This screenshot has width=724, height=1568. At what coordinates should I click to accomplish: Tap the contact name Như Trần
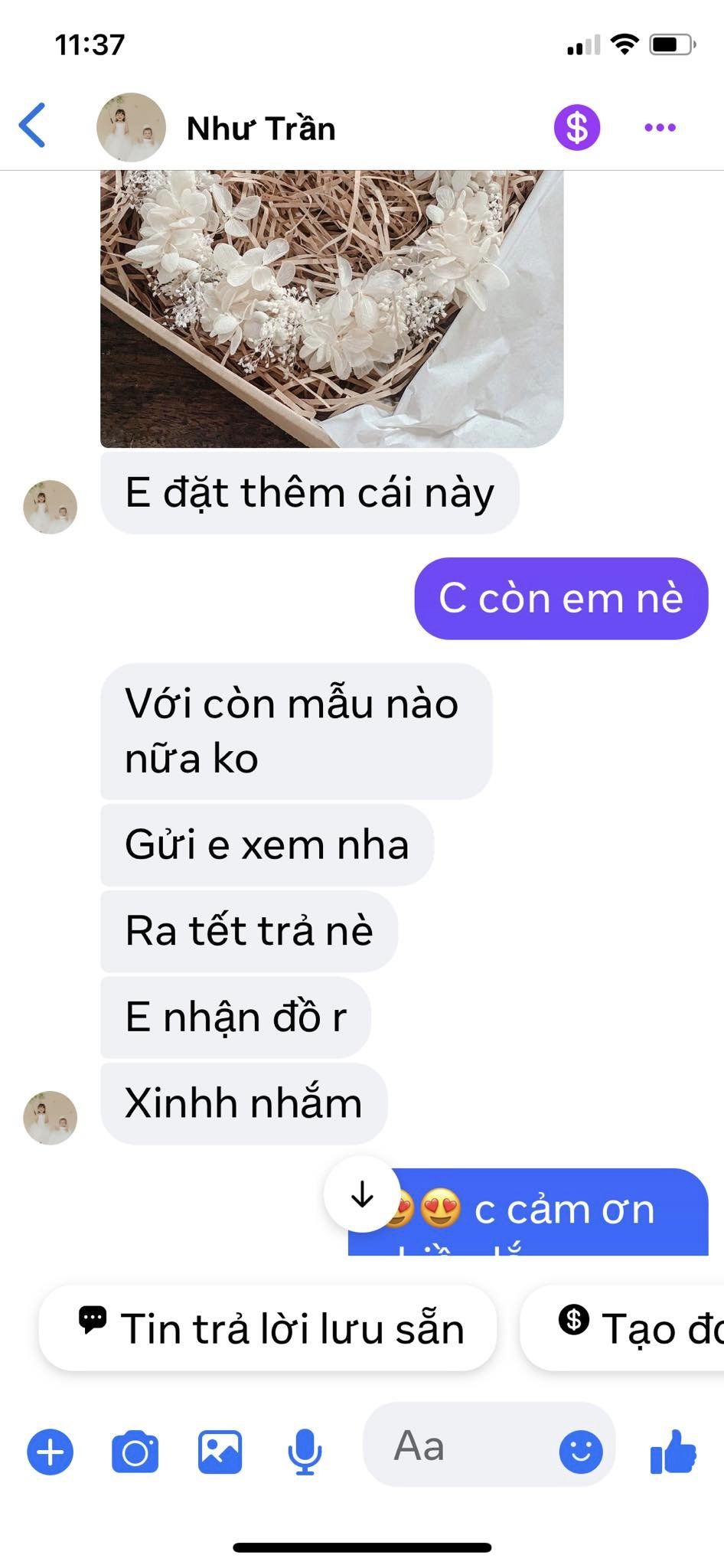[x=261, y=128]
